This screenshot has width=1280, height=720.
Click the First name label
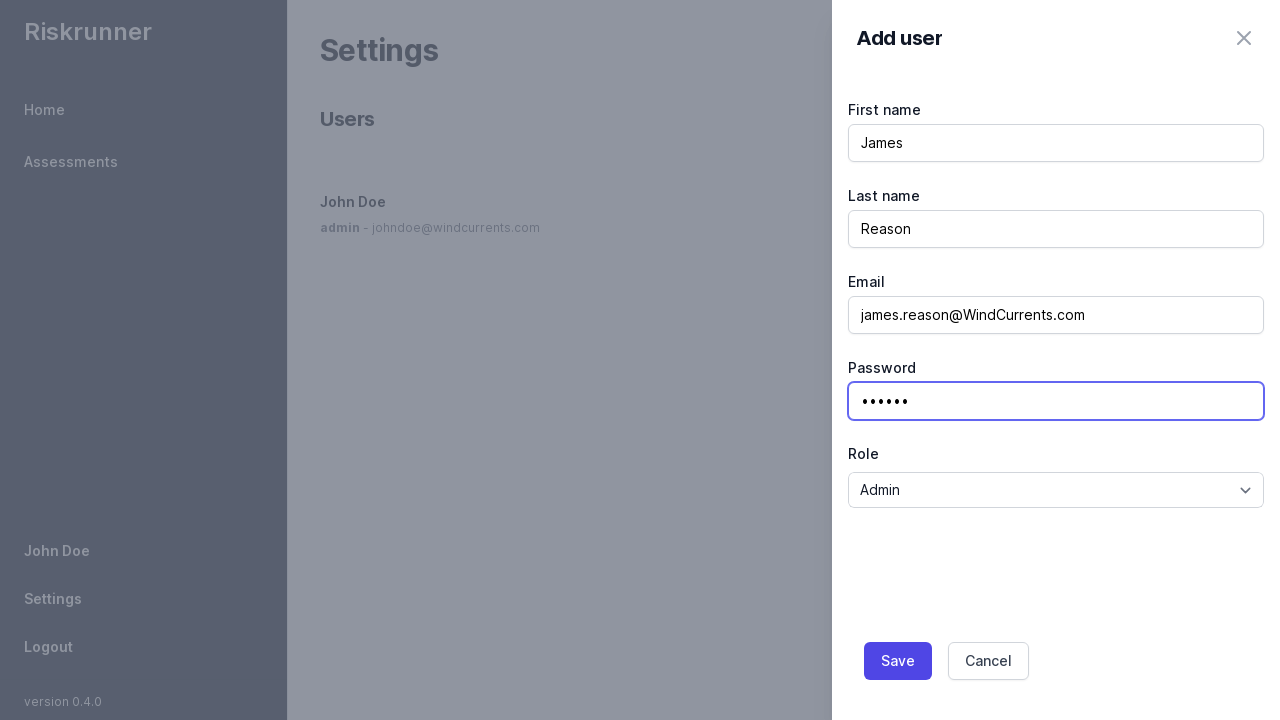(884, 110)
